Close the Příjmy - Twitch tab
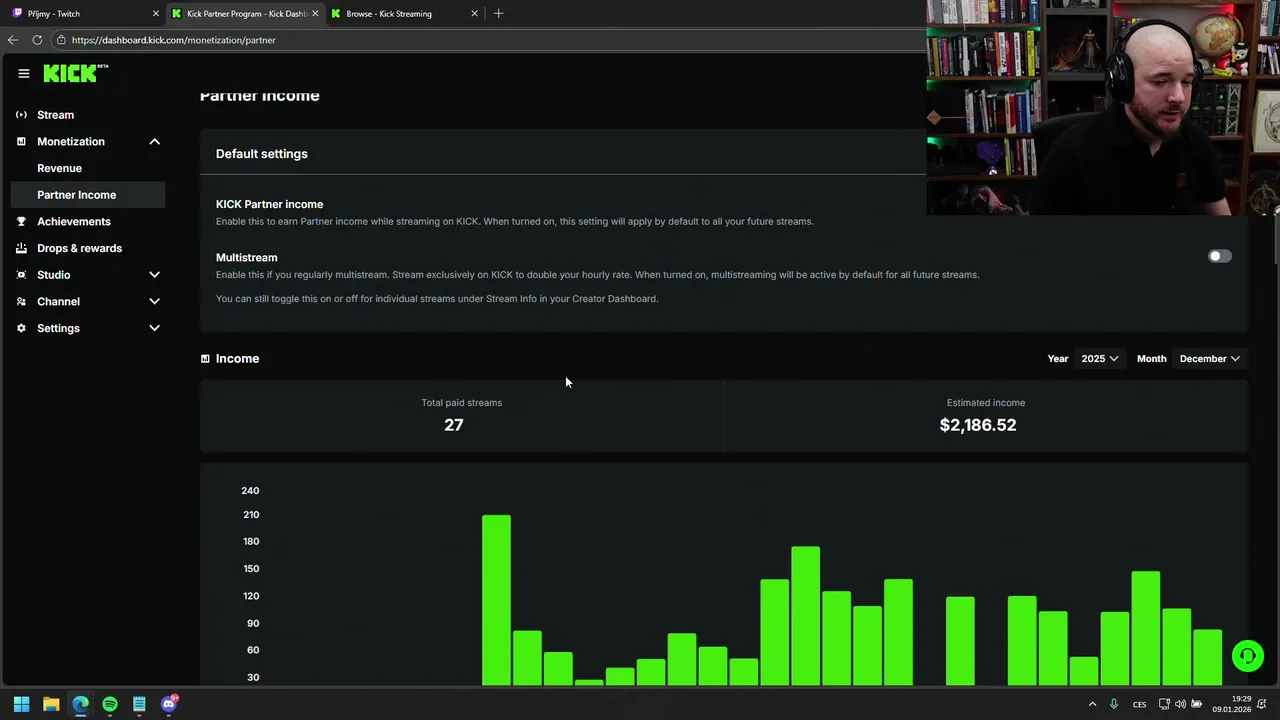The height and width of the screenshot is (720, 1280). pyautogui.click(x=156, y=14)
